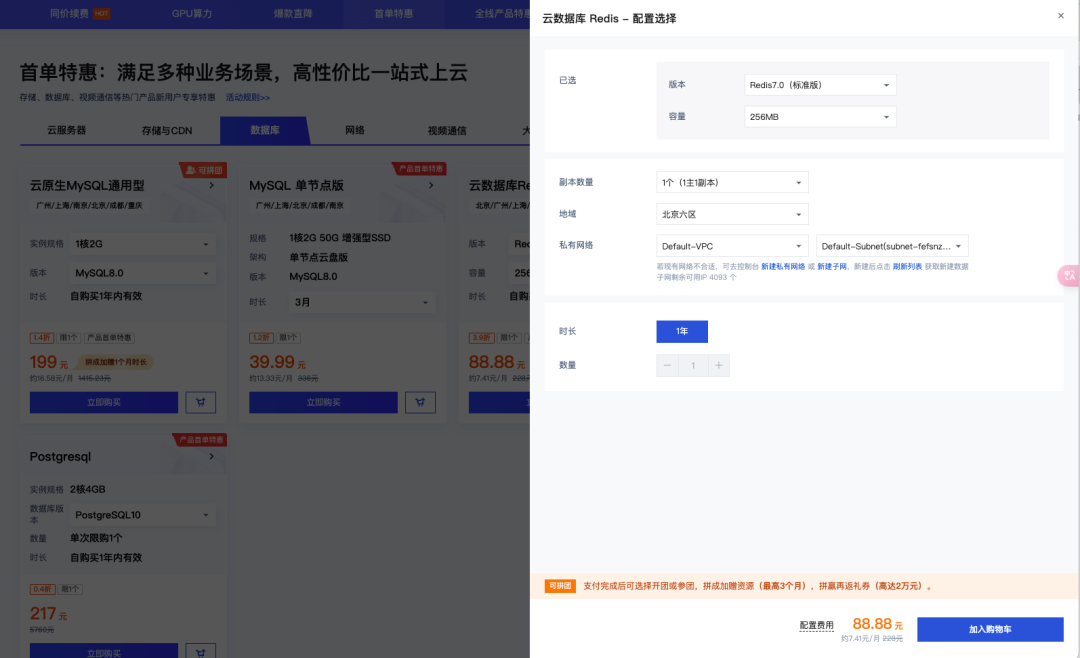
Task: Open the 北京六区 region dropdown
Action: click(732, 214)
